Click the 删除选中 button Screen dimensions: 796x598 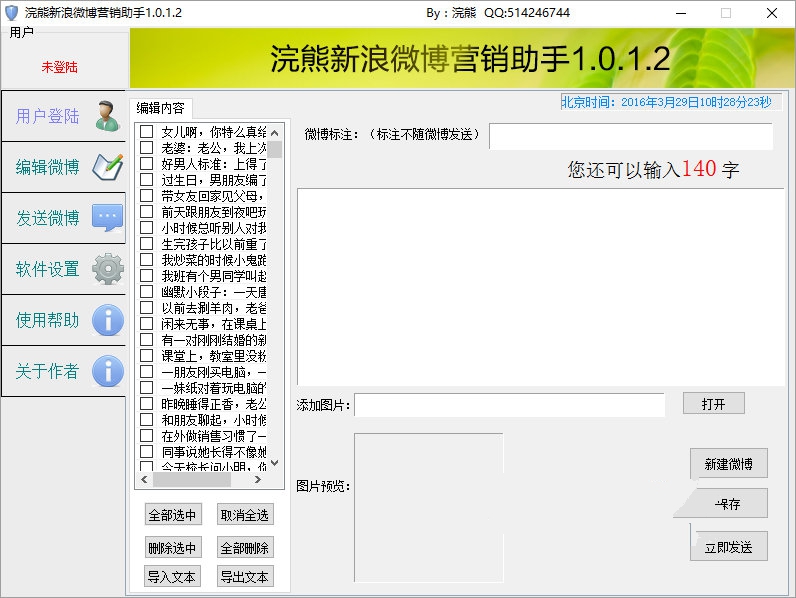(173, 548)
